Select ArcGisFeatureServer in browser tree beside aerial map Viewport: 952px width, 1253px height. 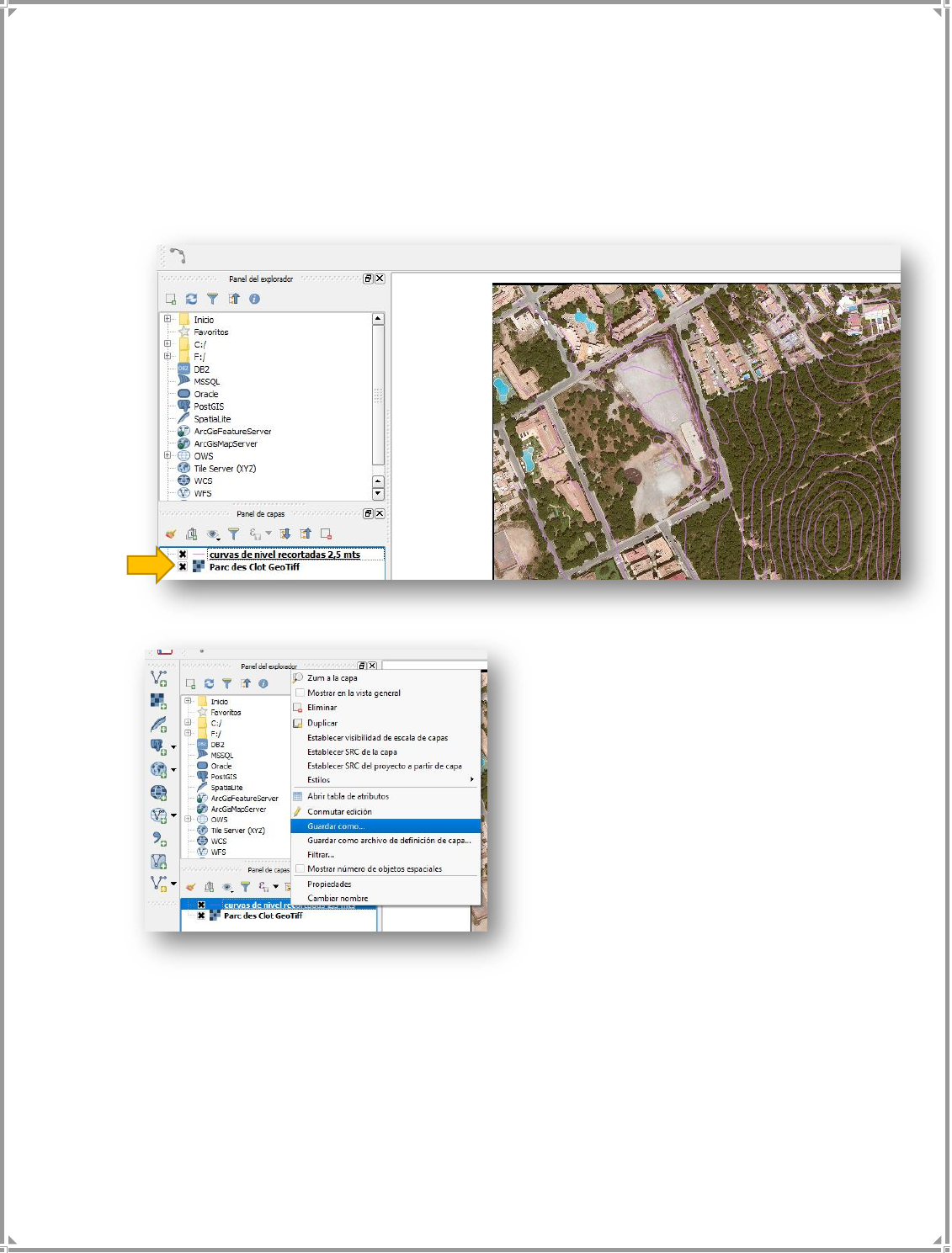tap(232, 432)
